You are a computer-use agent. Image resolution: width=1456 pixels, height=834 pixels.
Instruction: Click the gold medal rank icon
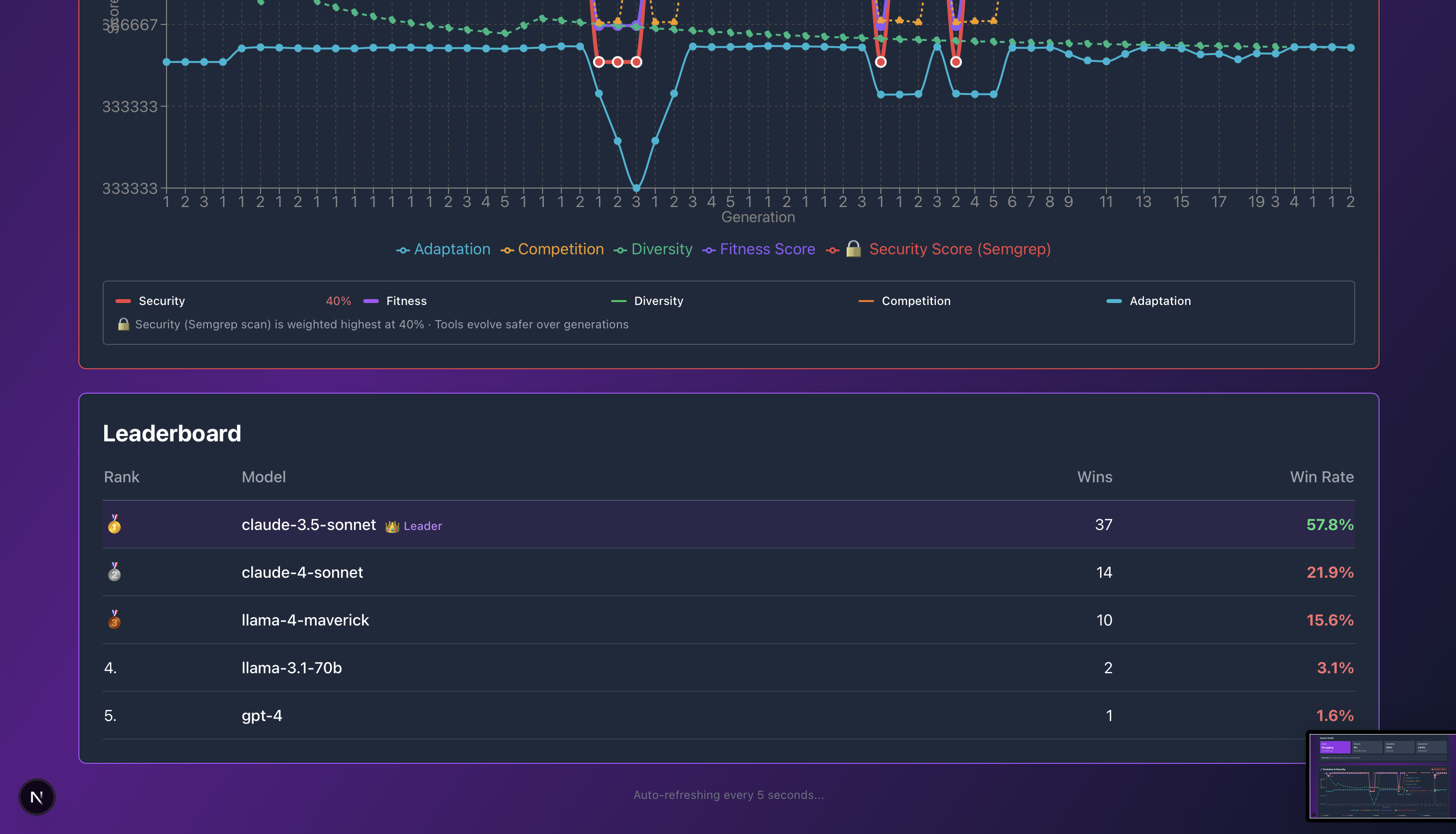tap(114, 524)
